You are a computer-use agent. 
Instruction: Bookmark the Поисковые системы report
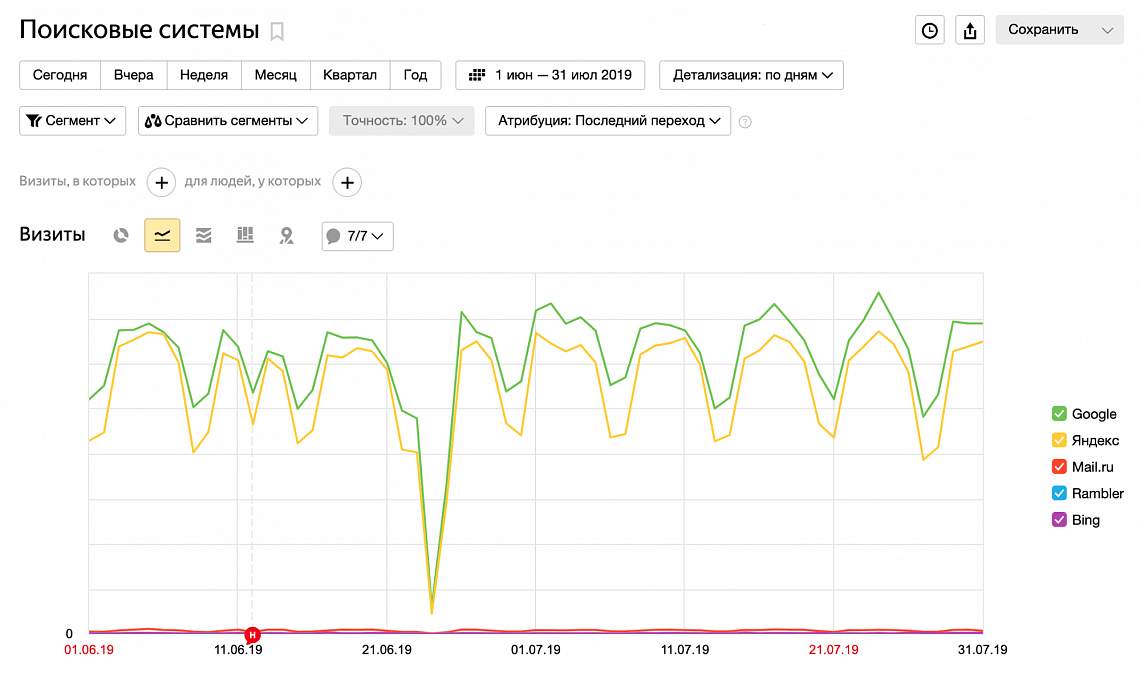(x=277, y=31)
